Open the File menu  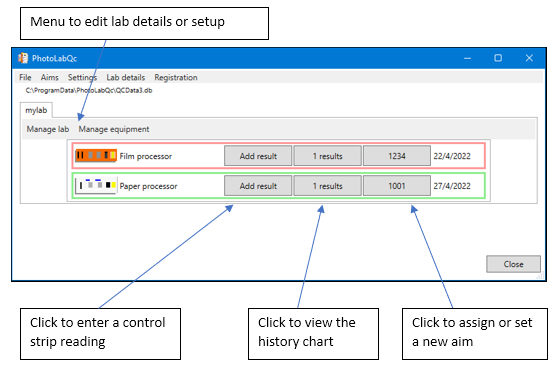pyautogui.click(x=25, y=77)
